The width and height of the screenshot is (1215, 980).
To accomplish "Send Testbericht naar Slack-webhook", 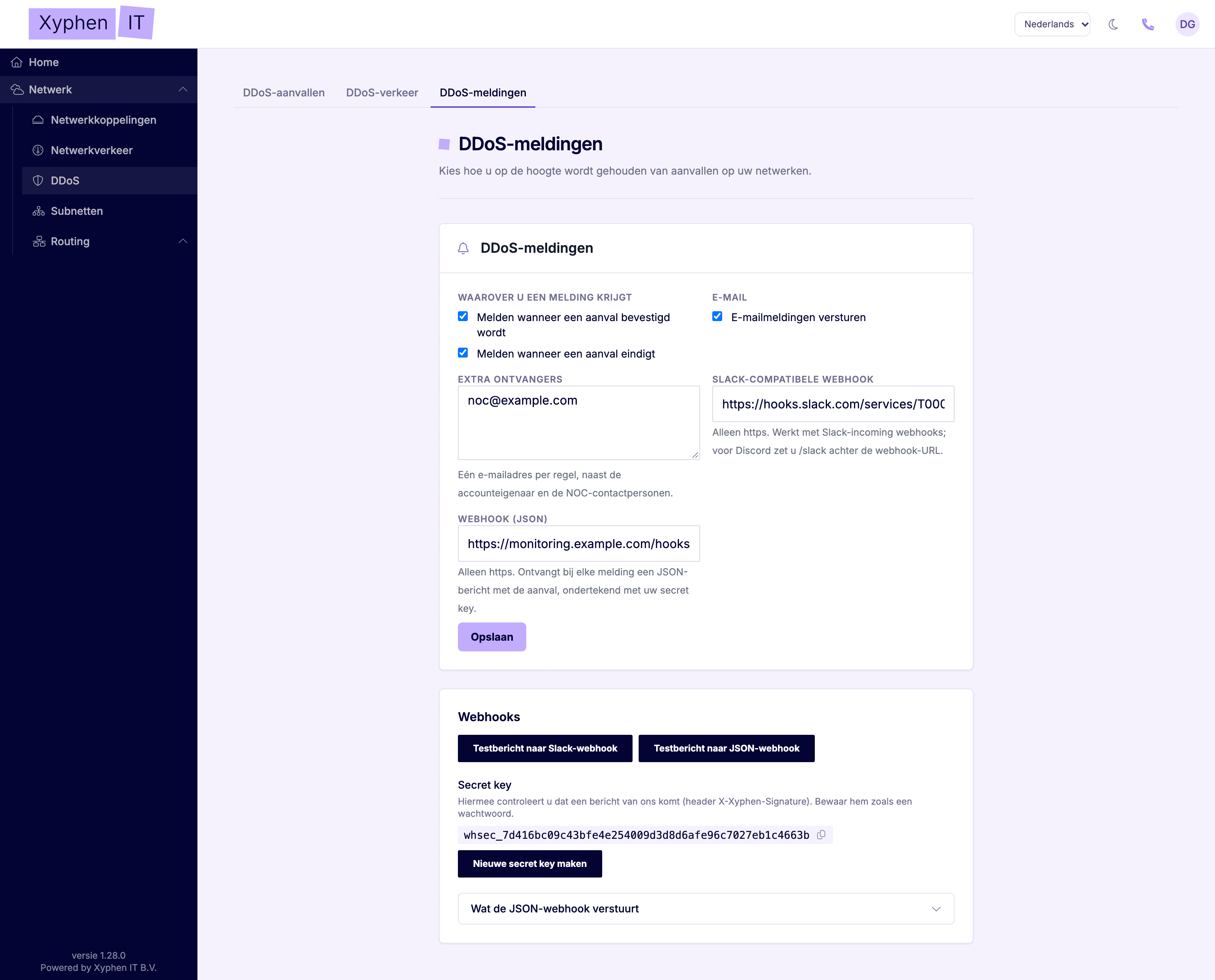I will coord(545,748).
